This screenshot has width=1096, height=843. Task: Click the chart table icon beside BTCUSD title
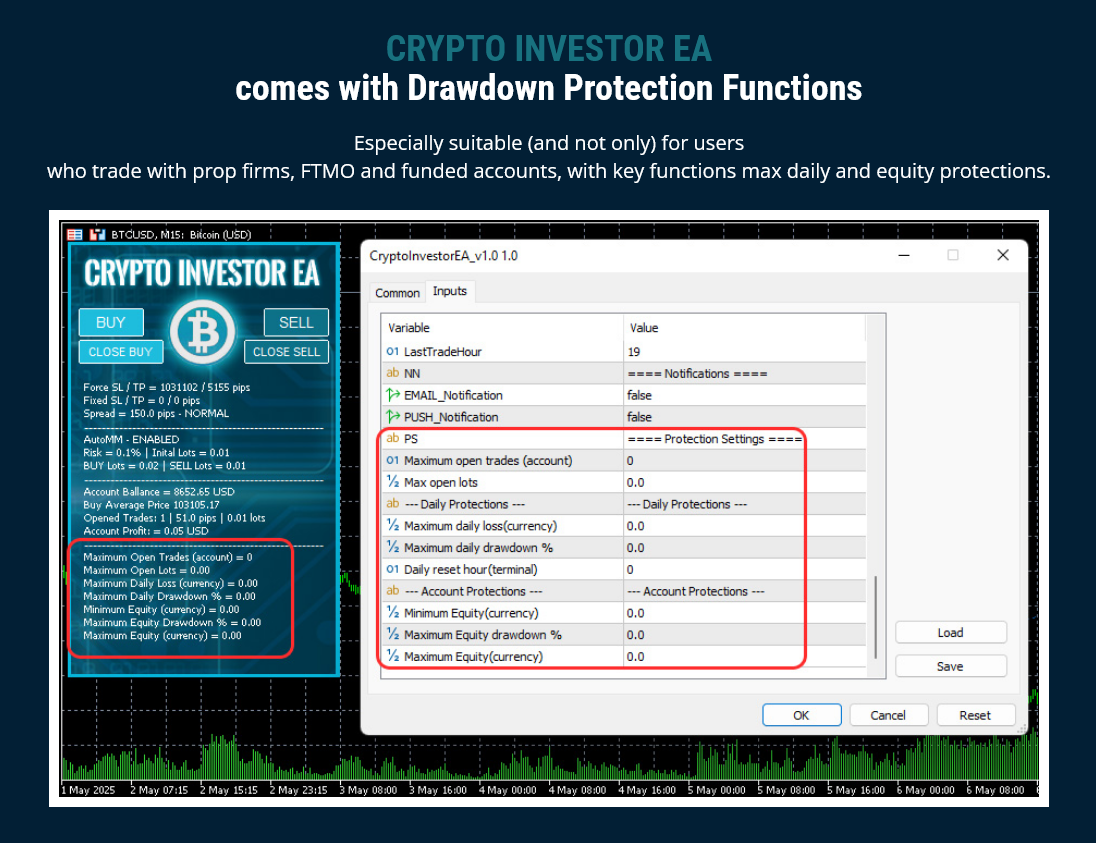(75, 235)
